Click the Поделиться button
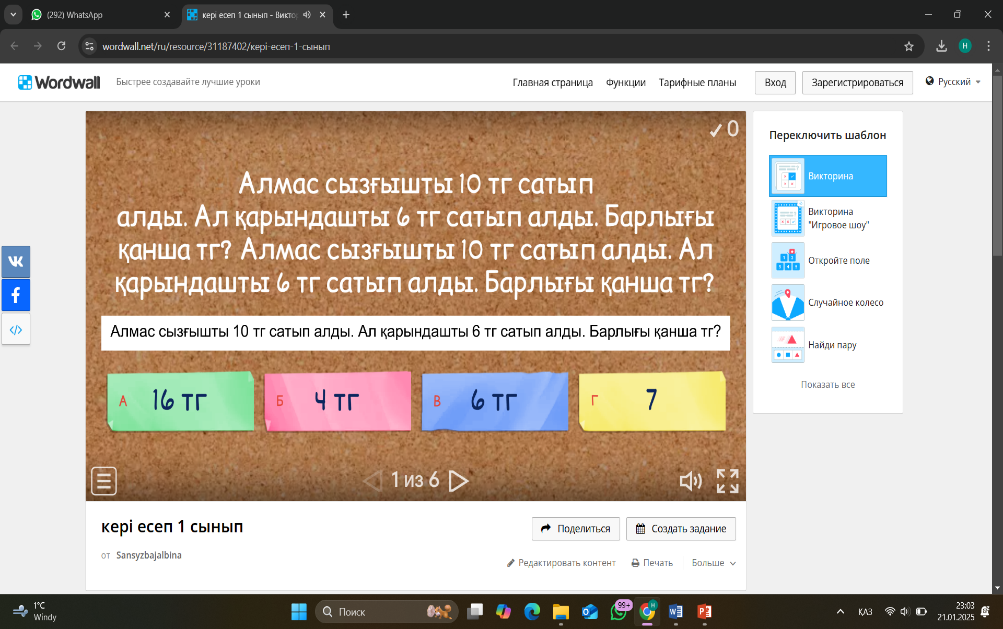 click(x=576, y=529)
